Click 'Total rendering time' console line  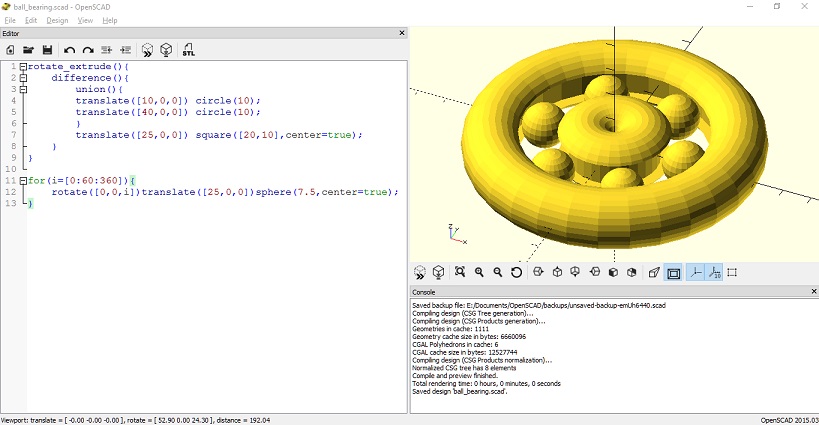[x=486, y=383]
